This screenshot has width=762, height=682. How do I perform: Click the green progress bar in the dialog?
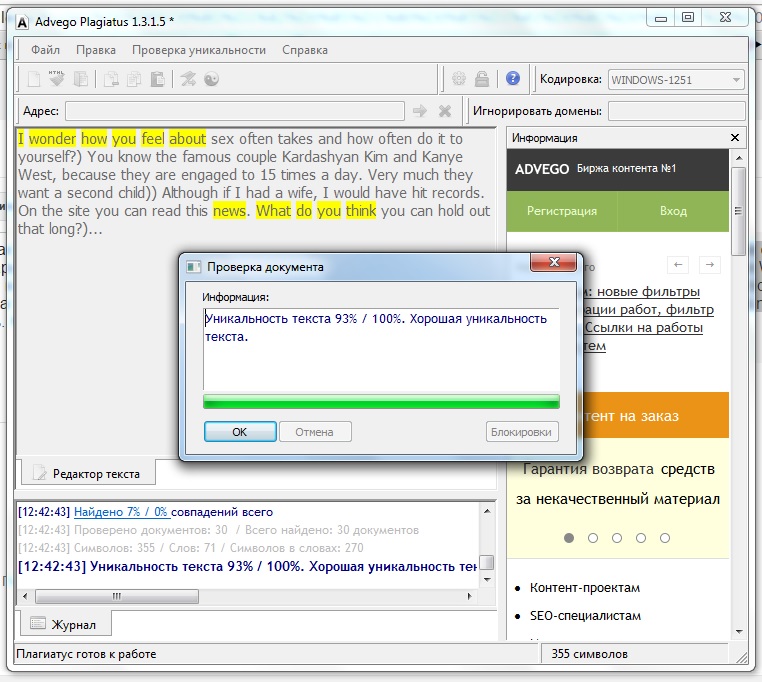pos(381,402)
